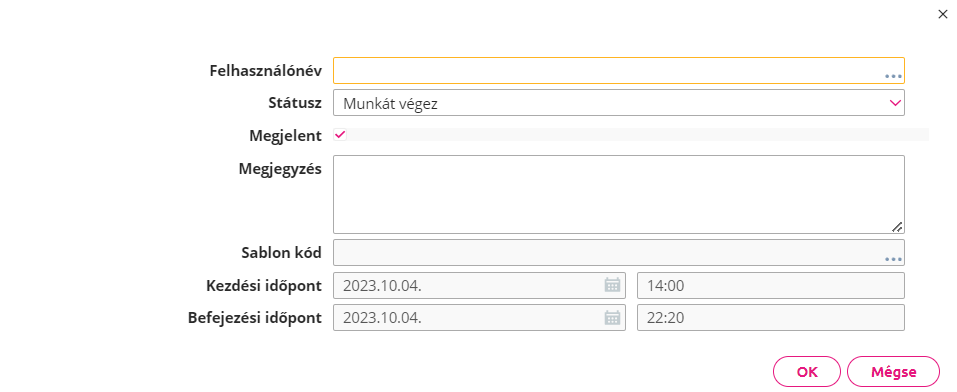Click the 22:20 end time field
The height and width of the screenshot is (392, 957).
[770, 318]
